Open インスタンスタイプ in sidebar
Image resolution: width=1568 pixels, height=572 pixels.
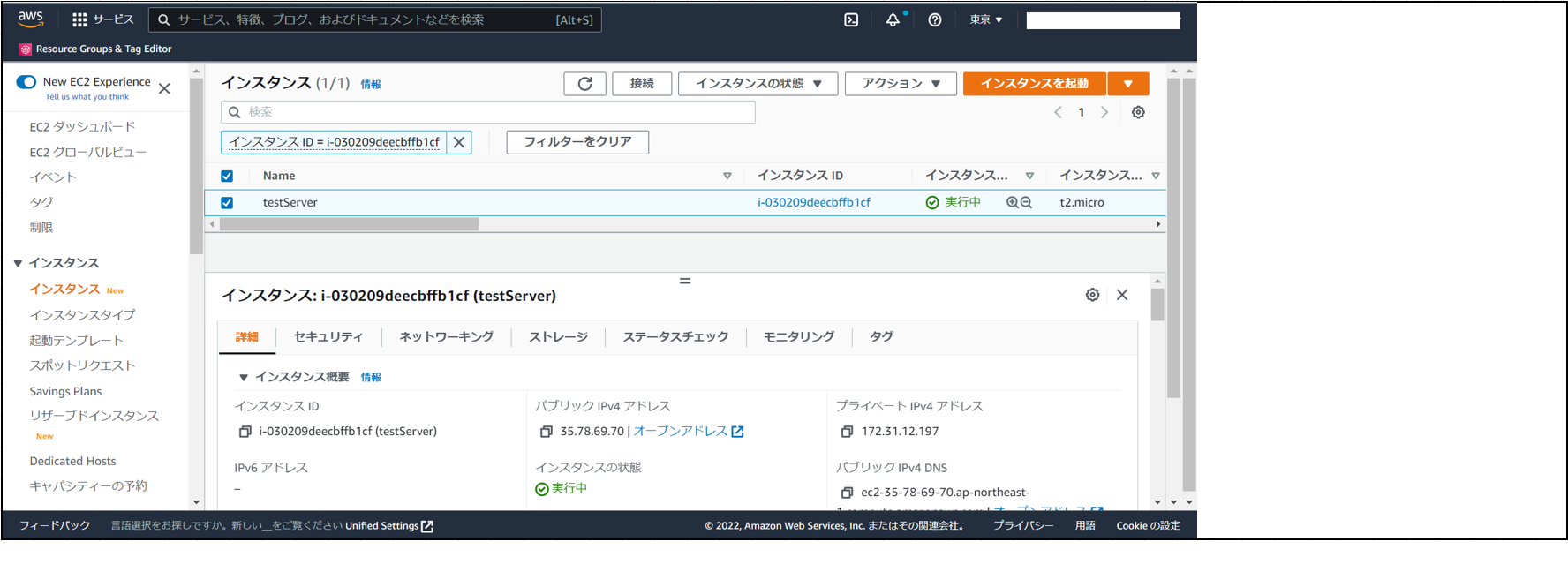click(82, 315)
